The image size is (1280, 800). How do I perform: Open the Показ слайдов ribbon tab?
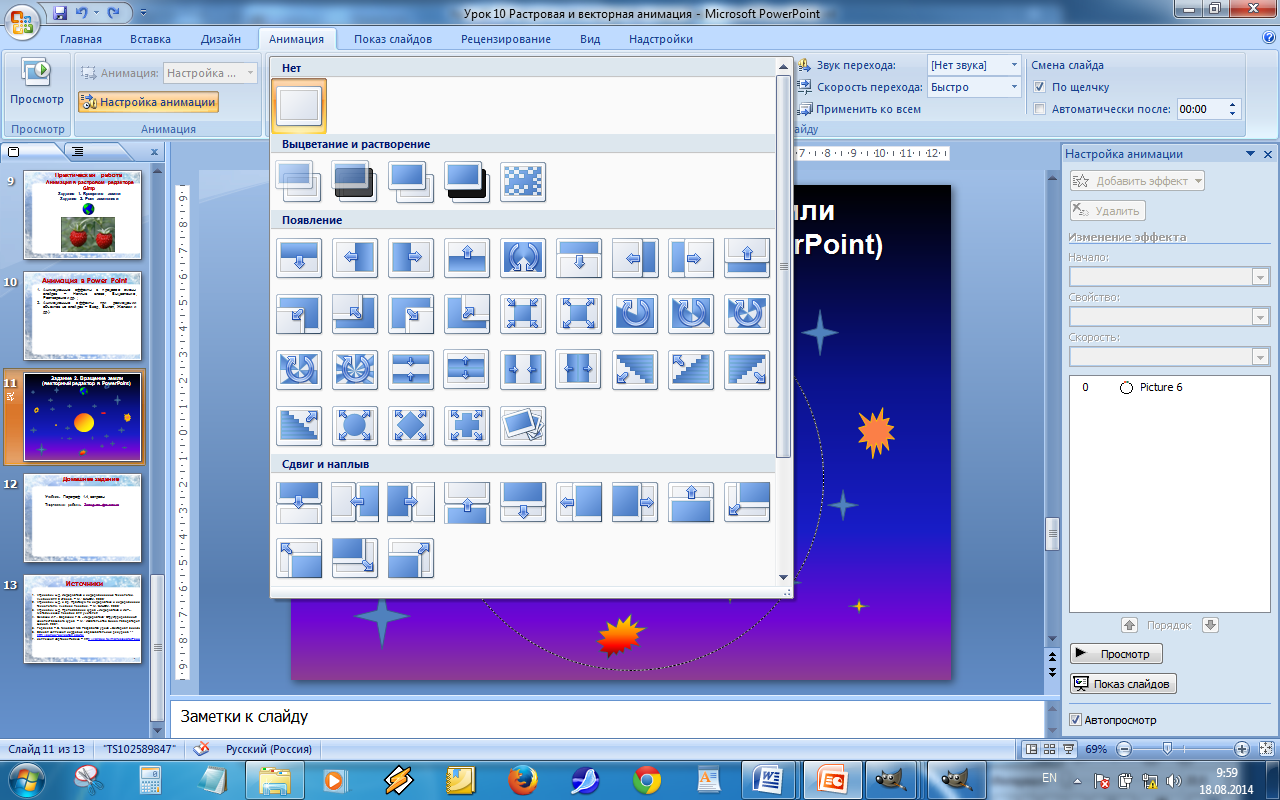click(x=393, y=39)
